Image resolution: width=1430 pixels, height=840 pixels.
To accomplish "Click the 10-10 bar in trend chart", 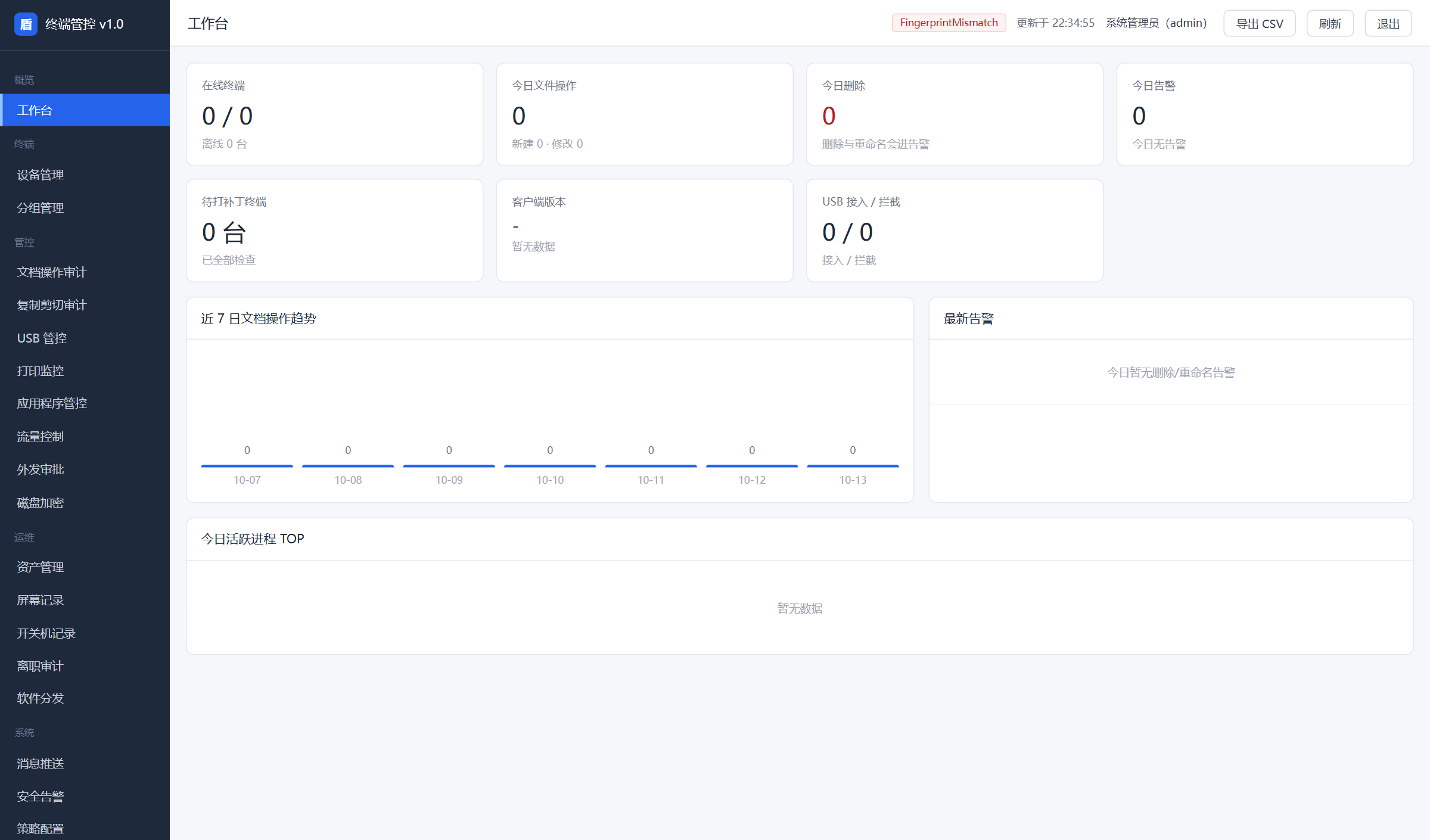I will pyautogui.click(x=550, y=466).
